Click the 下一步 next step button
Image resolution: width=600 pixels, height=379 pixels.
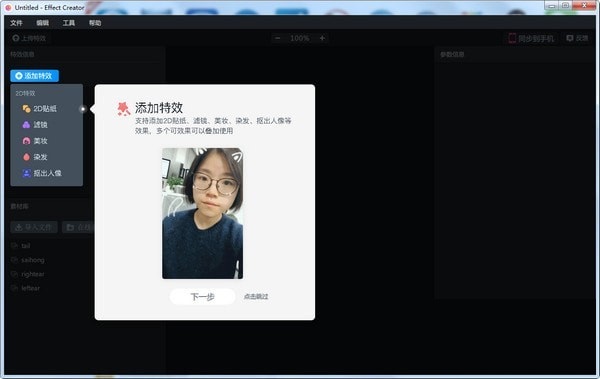(202, 297)
